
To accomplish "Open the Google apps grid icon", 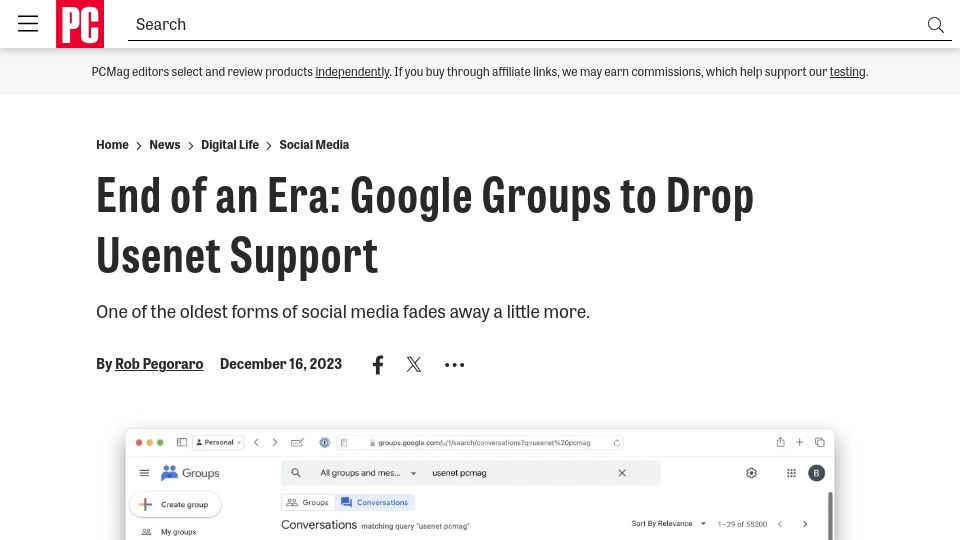I will tap(791, 473).
